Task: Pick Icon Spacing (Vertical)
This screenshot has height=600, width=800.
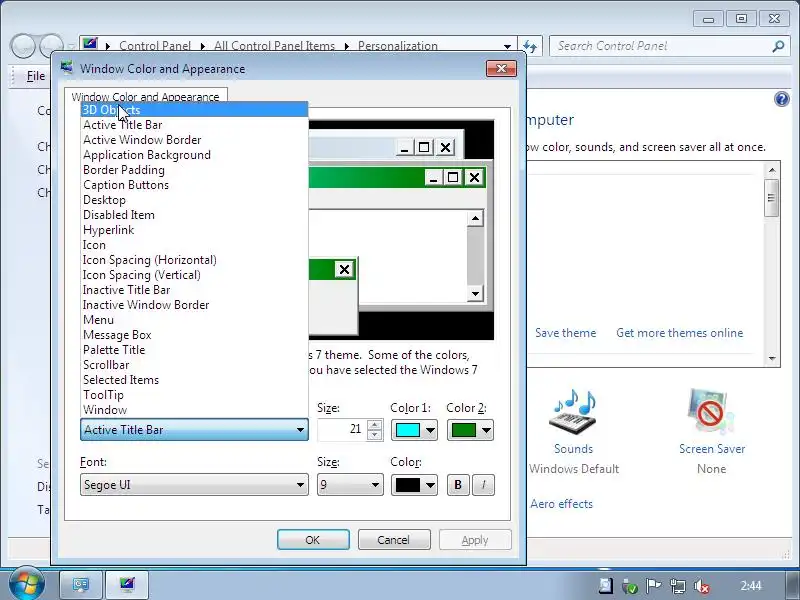Action: pos(194,275)
